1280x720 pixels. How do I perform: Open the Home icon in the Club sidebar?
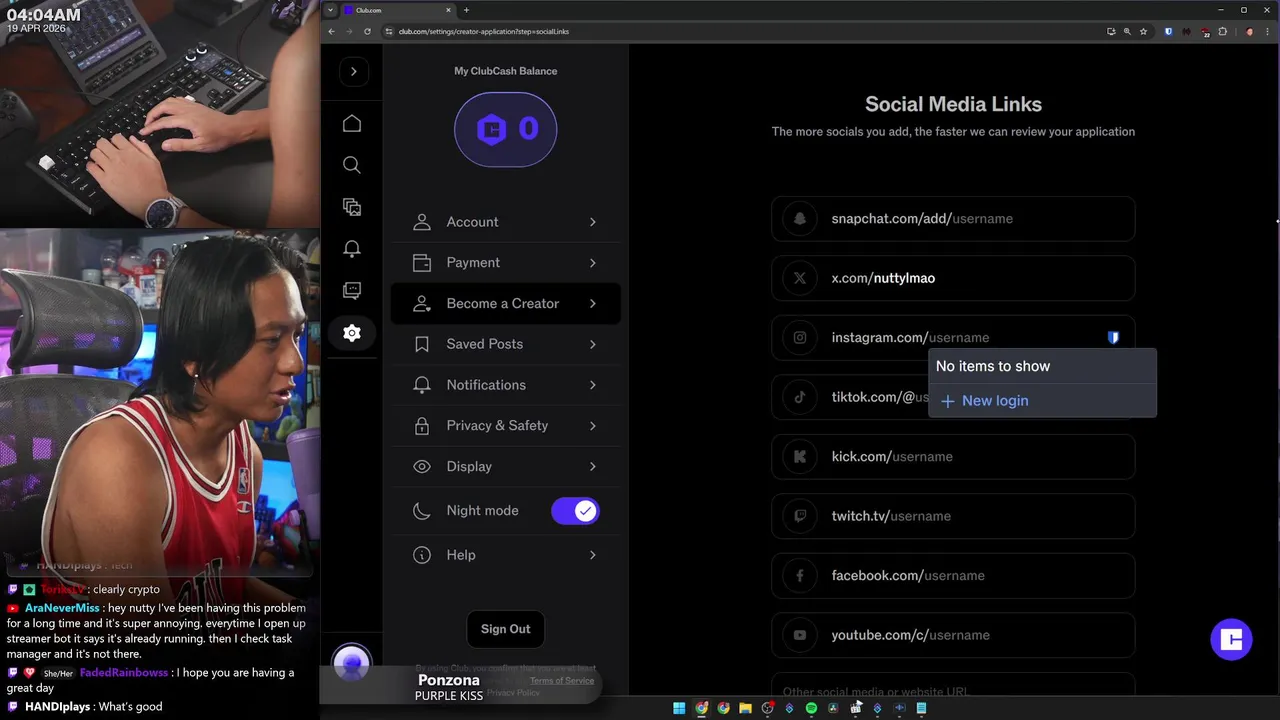[351, 123]
